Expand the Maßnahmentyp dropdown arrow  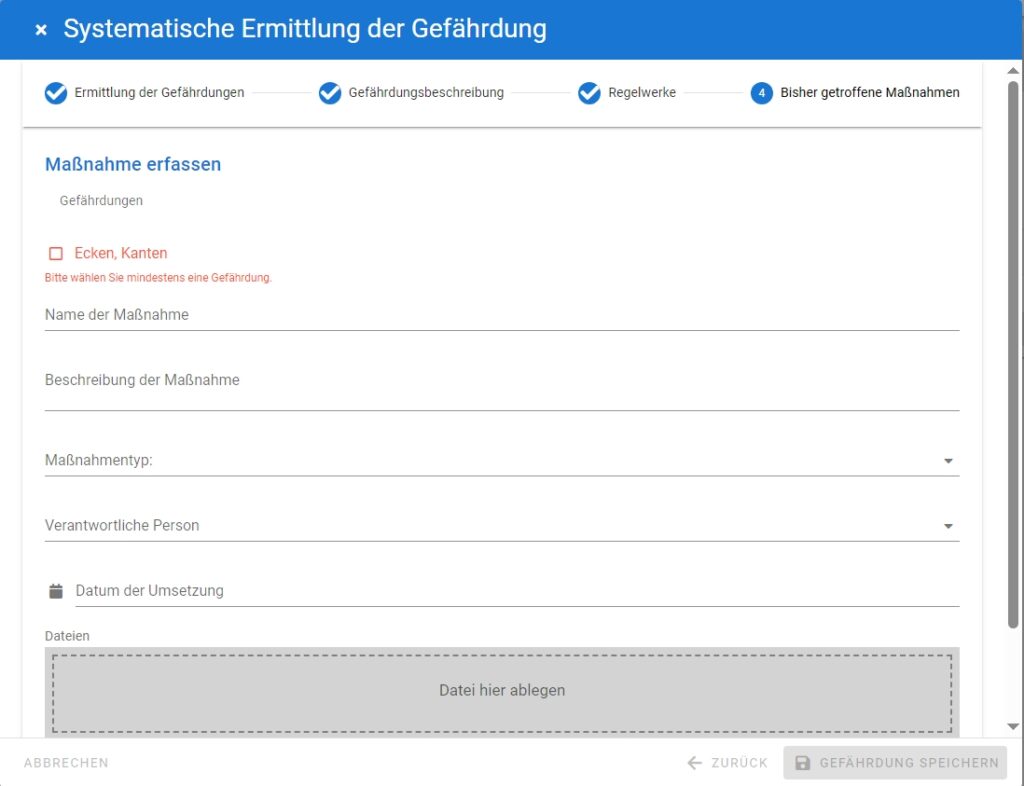[948, 461]
